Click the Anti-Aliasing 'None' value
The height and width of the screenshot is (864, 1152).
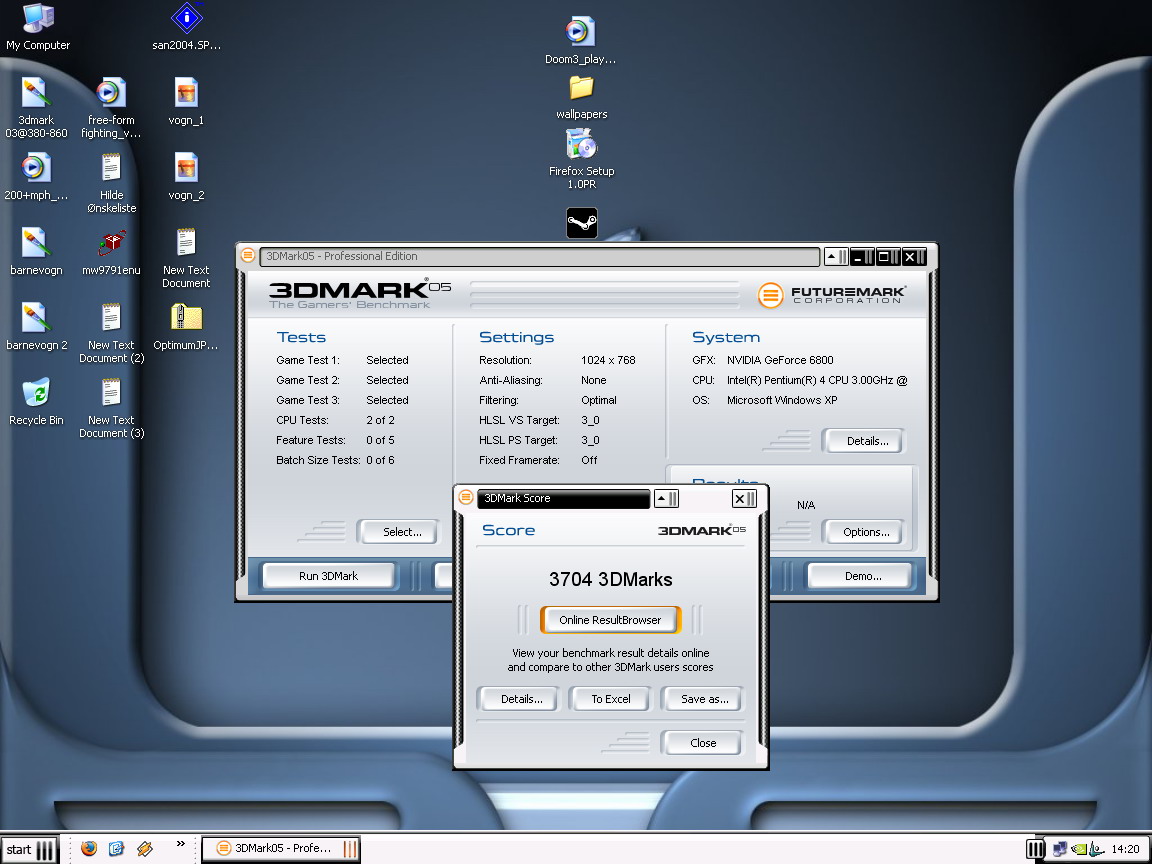[593, 380]
